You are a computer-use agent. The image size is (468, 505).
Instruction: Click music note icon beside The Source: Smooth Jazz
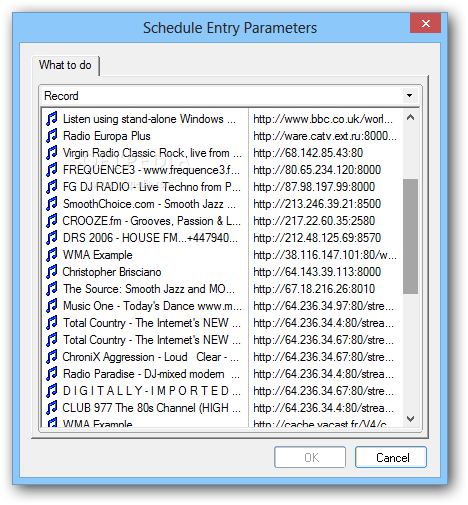(x=52, y=289)
